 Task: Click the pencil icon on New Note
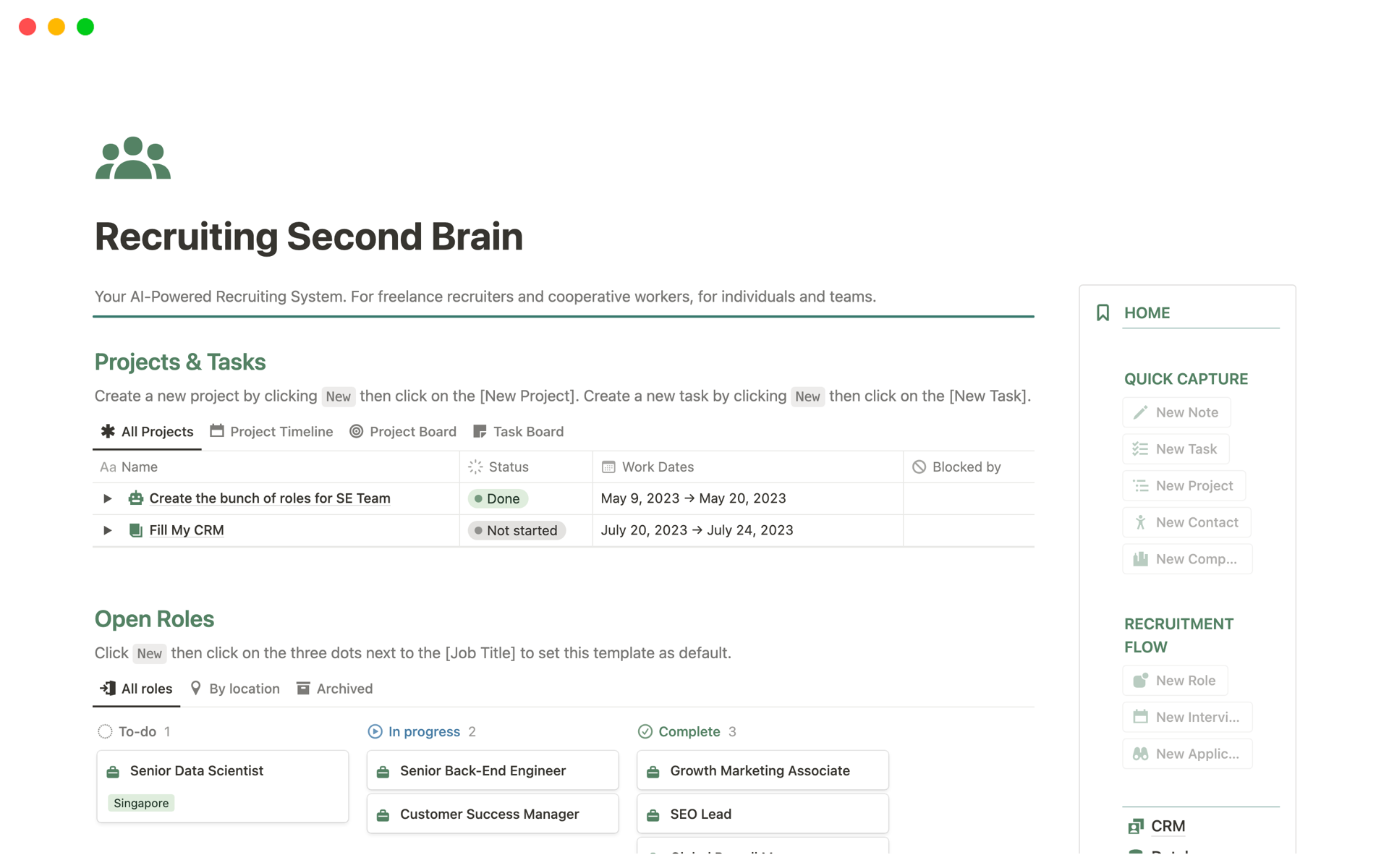(1141, 412)
